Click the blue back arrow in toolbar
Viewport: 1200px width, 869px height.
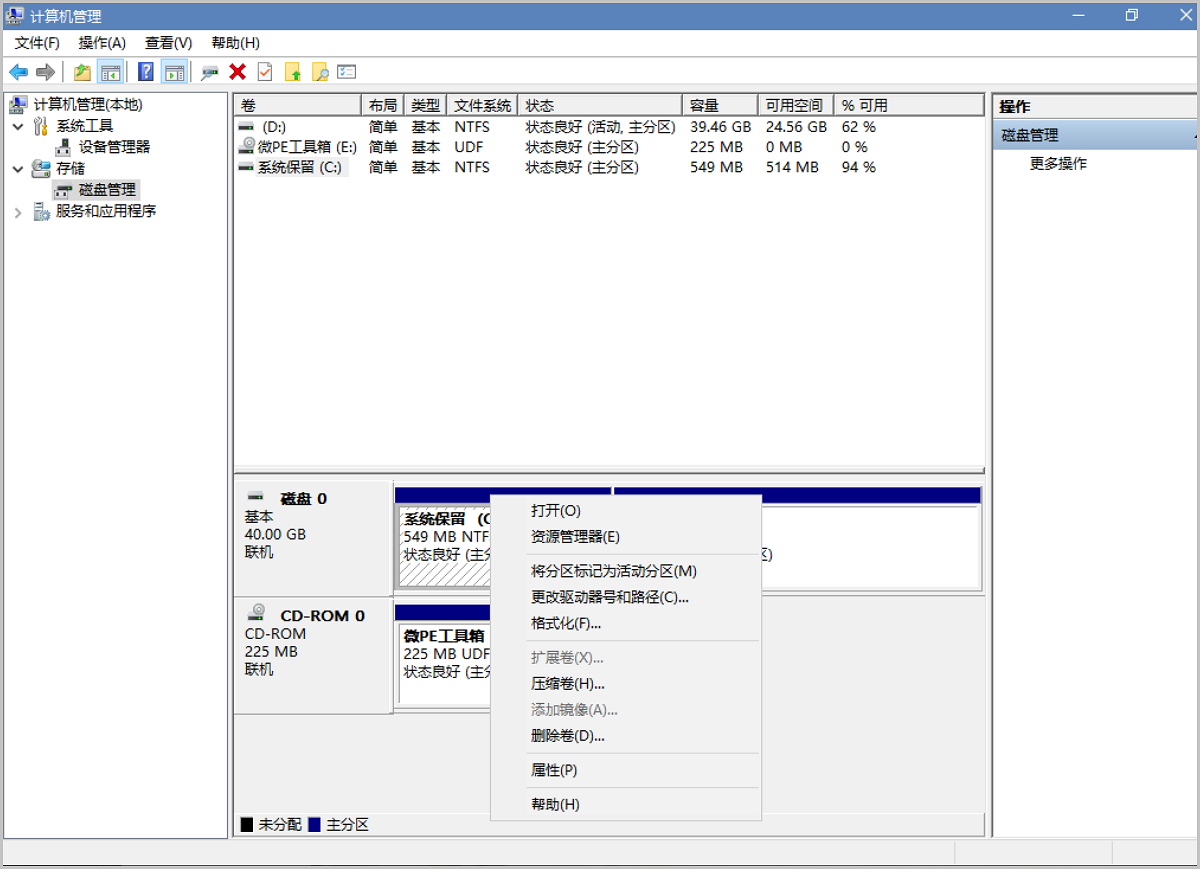click(x=18, y=72)
